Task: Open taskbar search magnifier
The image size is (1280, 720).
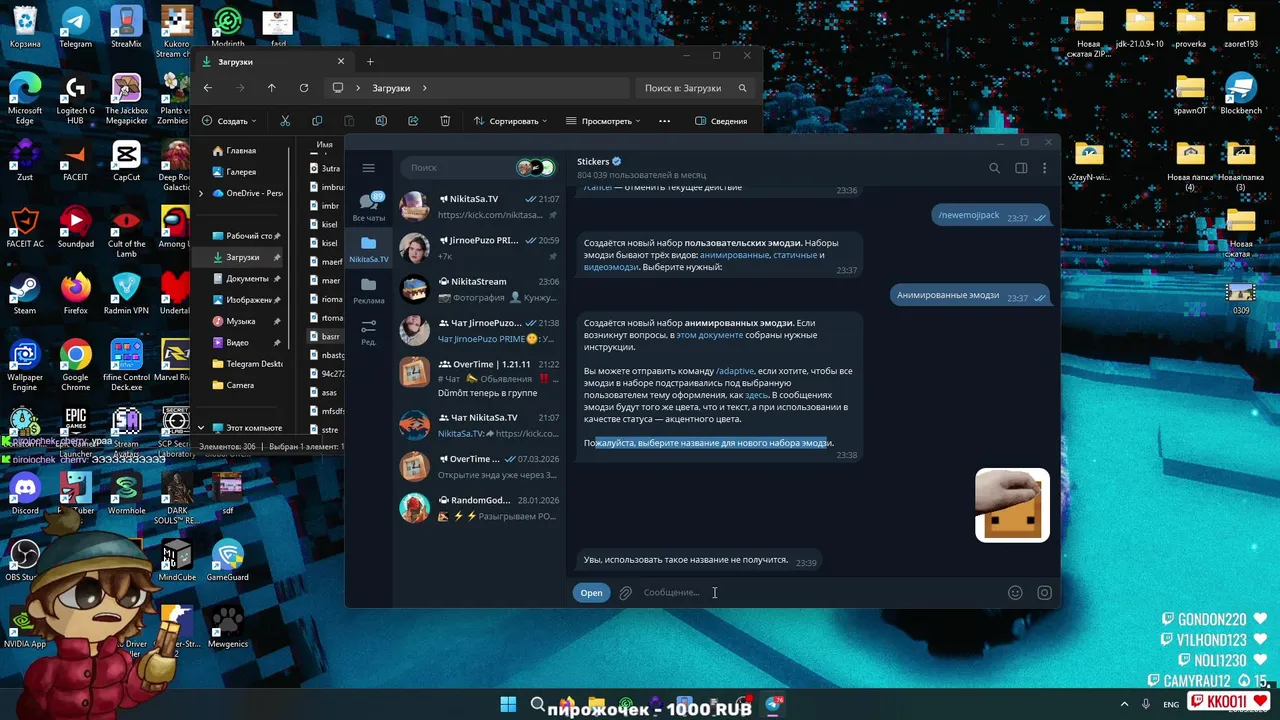Action: coord(538,704)
